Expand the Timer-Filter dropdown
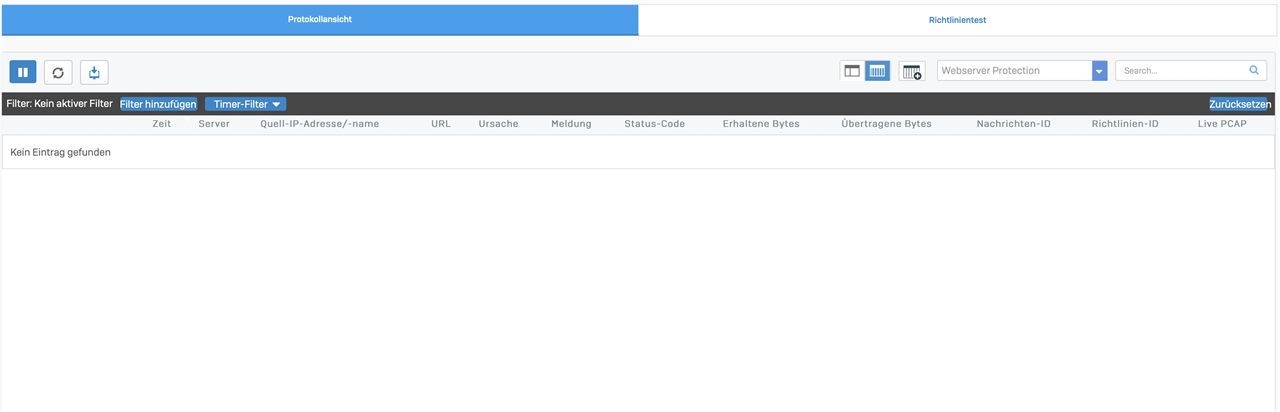 click(245, 104)
